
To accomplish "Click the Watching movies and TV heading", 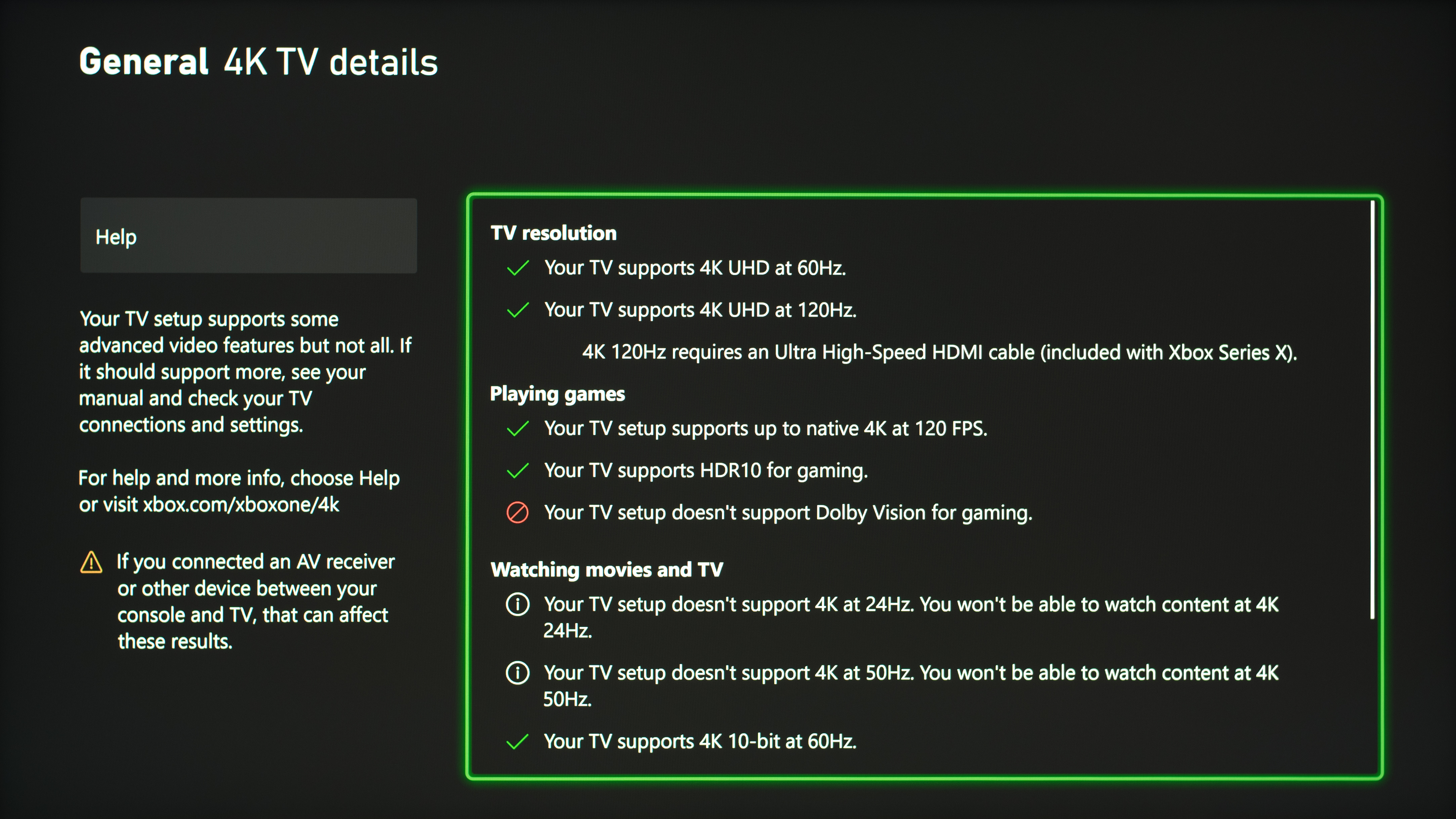I will [x=607, y=569].
